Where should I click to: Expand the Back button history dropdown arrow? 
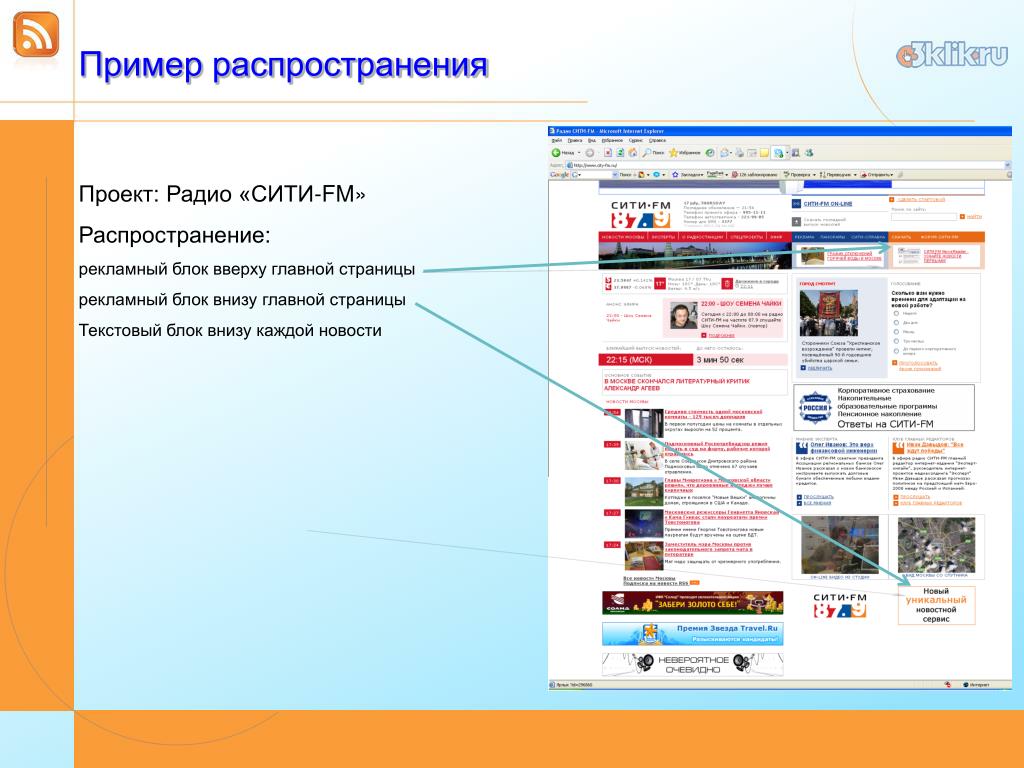pos(579,153)
